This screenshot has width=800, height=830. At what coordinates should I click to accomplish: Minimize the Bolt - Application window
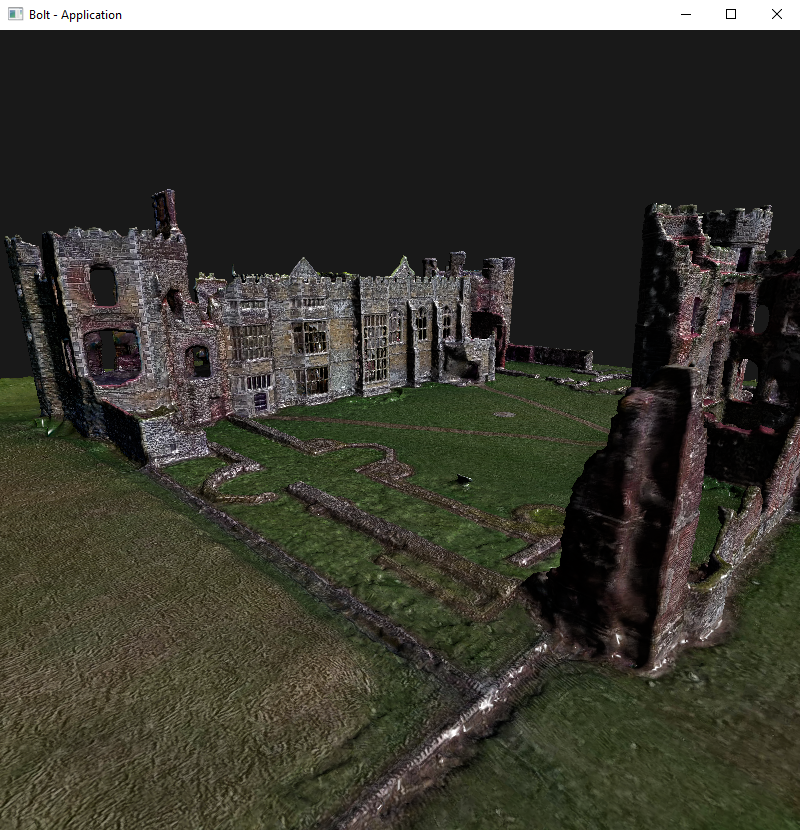pos(686,14)
